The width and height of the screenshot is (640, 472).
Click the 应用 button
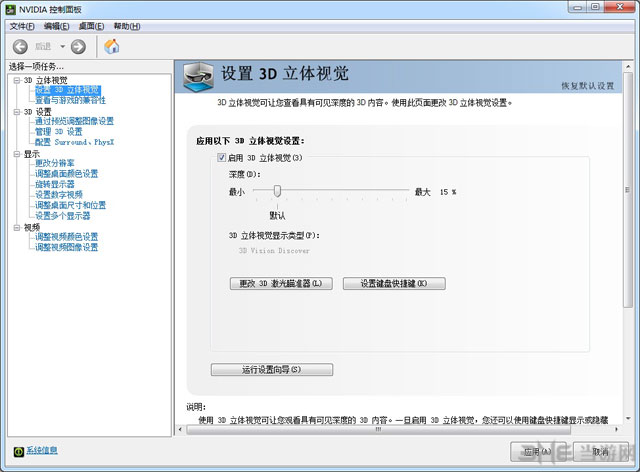click(538, 452)
